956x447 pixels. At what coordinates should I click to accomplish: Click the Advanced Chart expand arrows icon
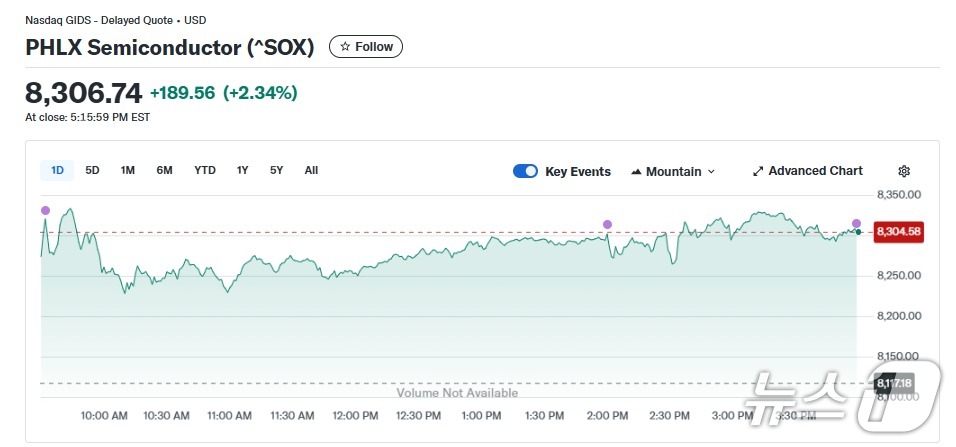tap(758, 171)
